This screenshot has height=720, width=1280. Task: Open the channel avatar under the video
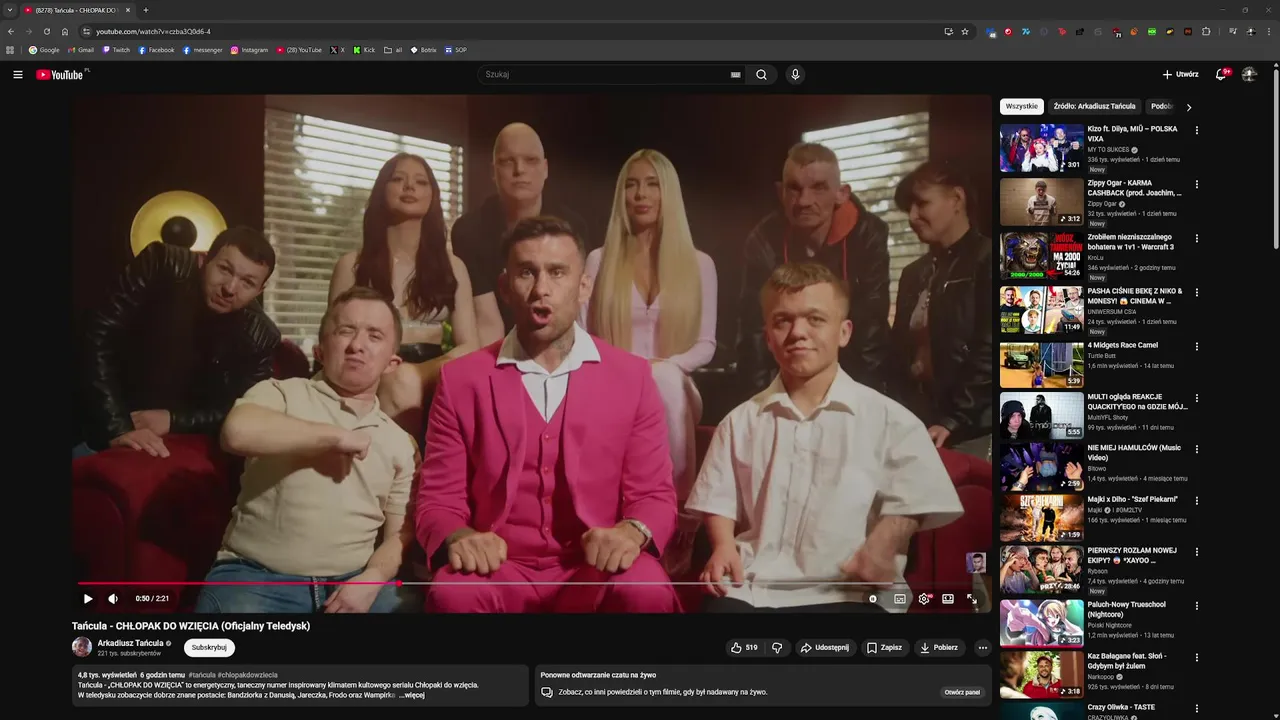click(82, 648)
